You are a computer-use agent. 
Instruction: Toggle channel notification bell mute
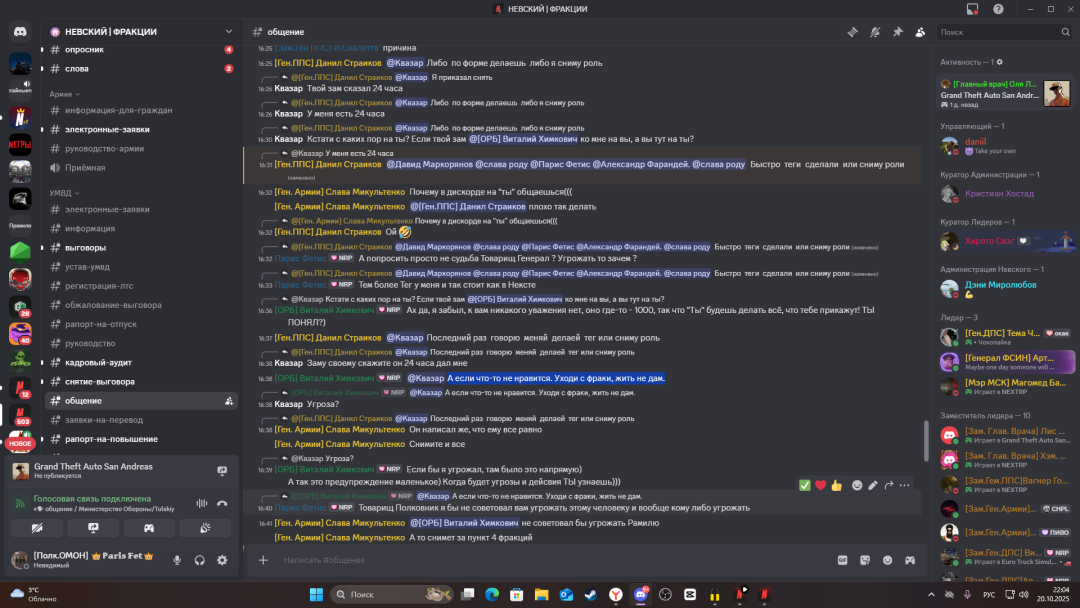pyautogui.click(x=875, y=32)
